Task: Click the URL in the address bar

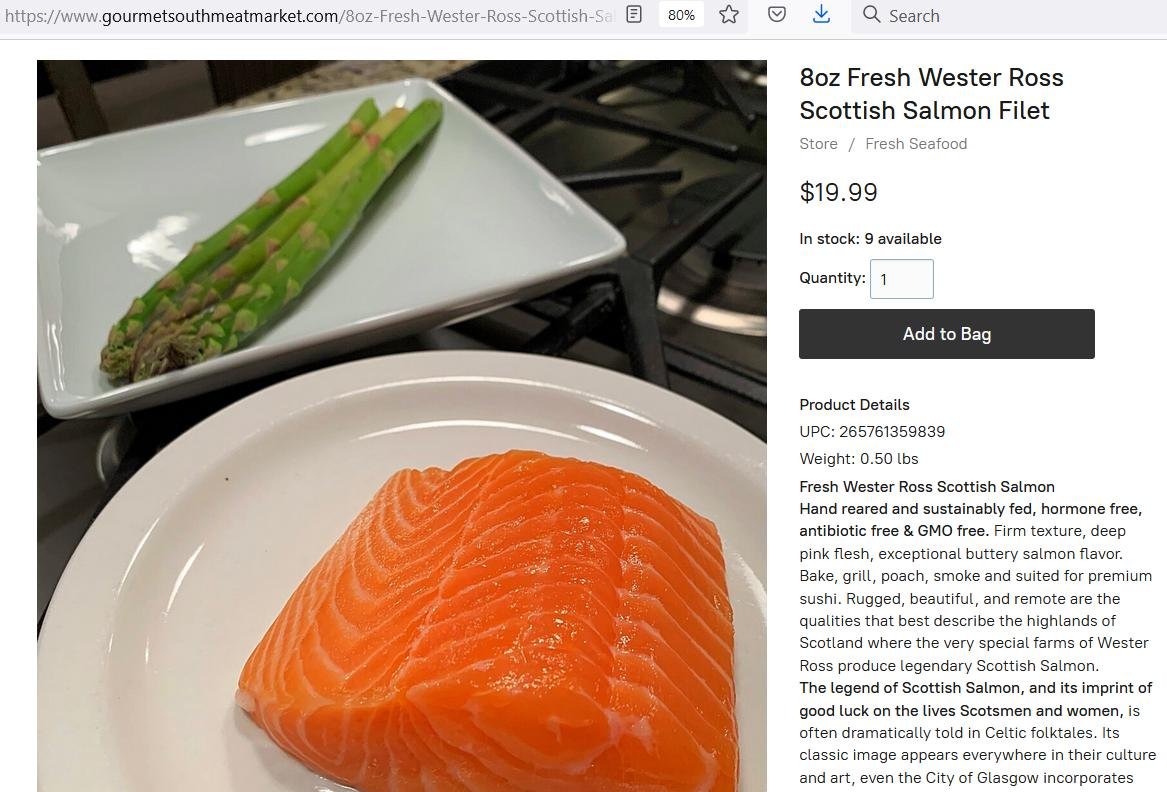Action: [x=310, y=16]
